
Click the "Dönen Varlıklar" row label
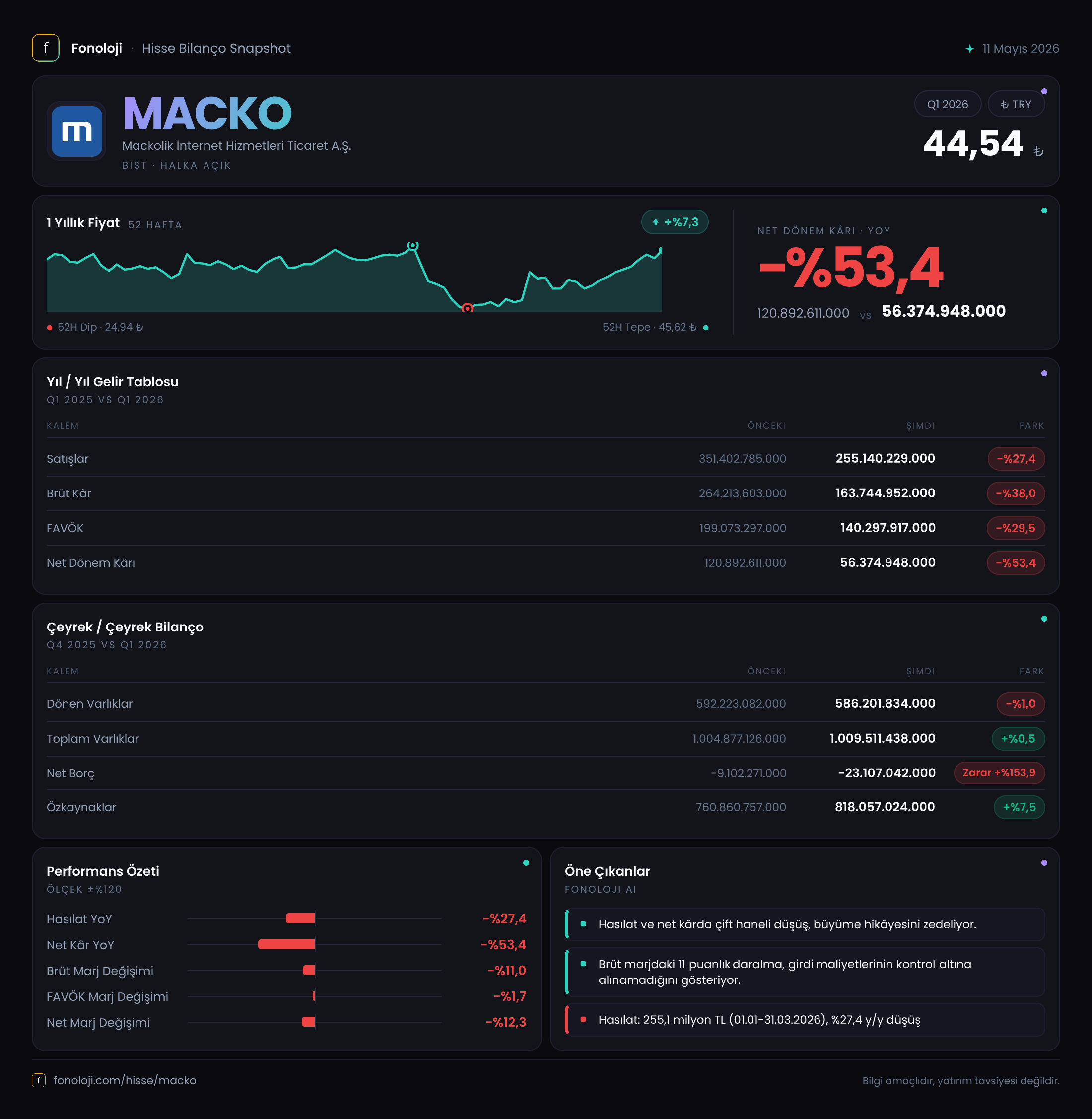tap(89, 704)
